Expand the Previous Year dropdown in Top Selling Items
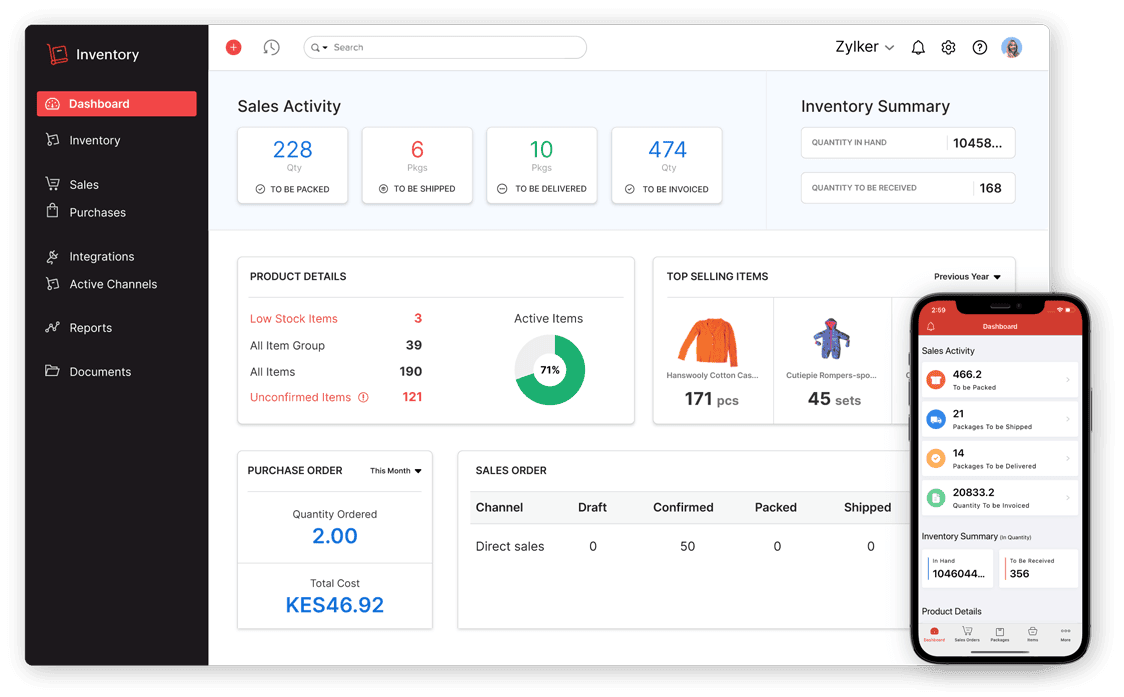The height and width of the screenshot is (697, 1124). click(966, 277)
